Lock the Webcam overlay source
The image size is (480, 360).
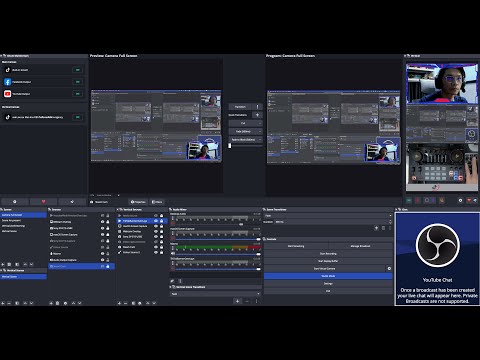[x=108, y=222]
